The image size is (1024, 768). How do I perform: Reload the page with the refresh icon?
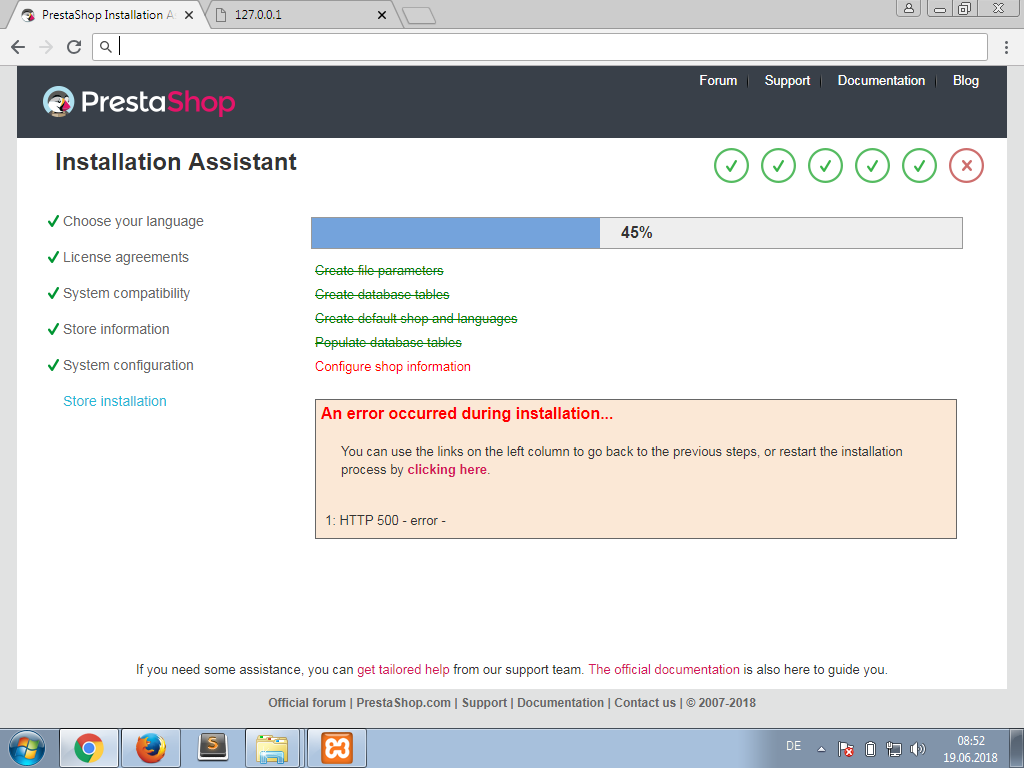coord(74,47)
